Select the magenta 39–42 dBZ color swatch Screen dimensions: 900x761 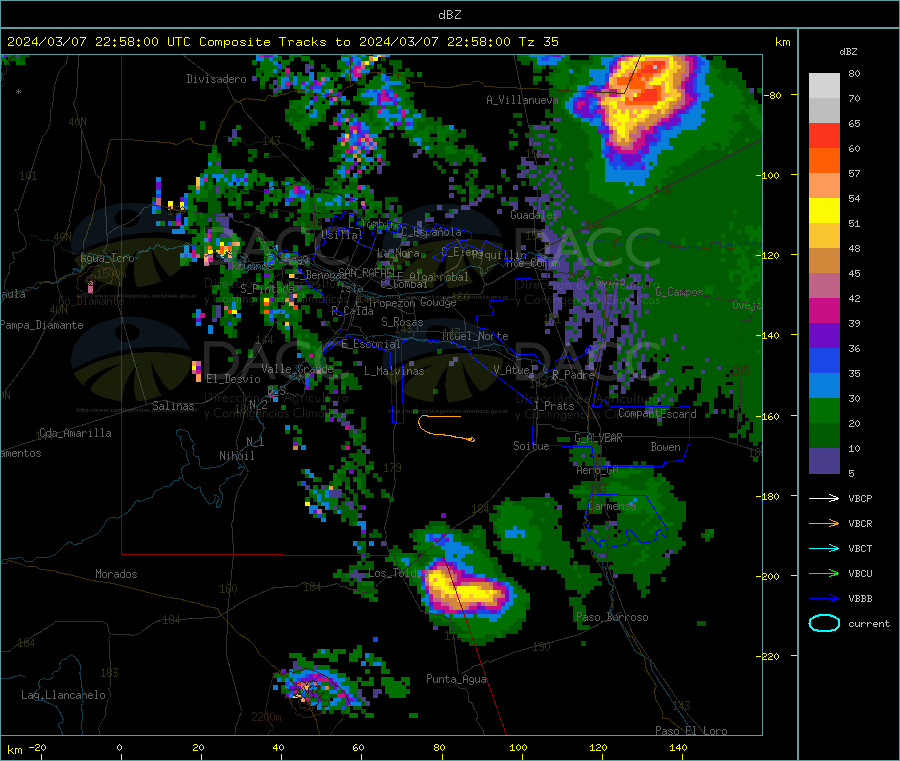click(x=824, y=310)
